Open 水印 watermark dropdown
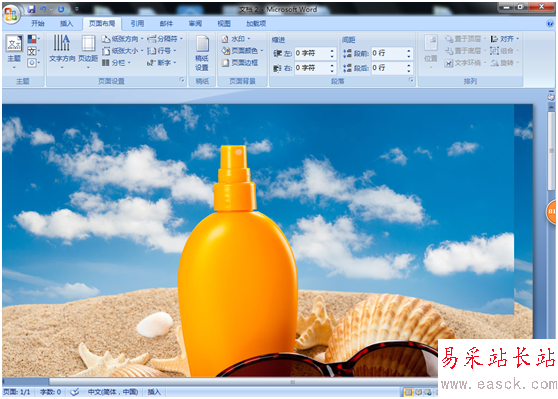Viewport: 558px width, 399px height. [x=236, y=39]
